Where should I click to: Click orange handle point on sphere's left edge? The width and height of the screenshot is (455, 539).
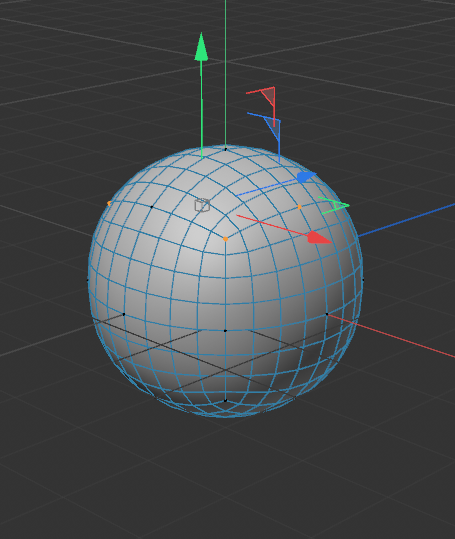pyautogui.click(x=109, y=204)
